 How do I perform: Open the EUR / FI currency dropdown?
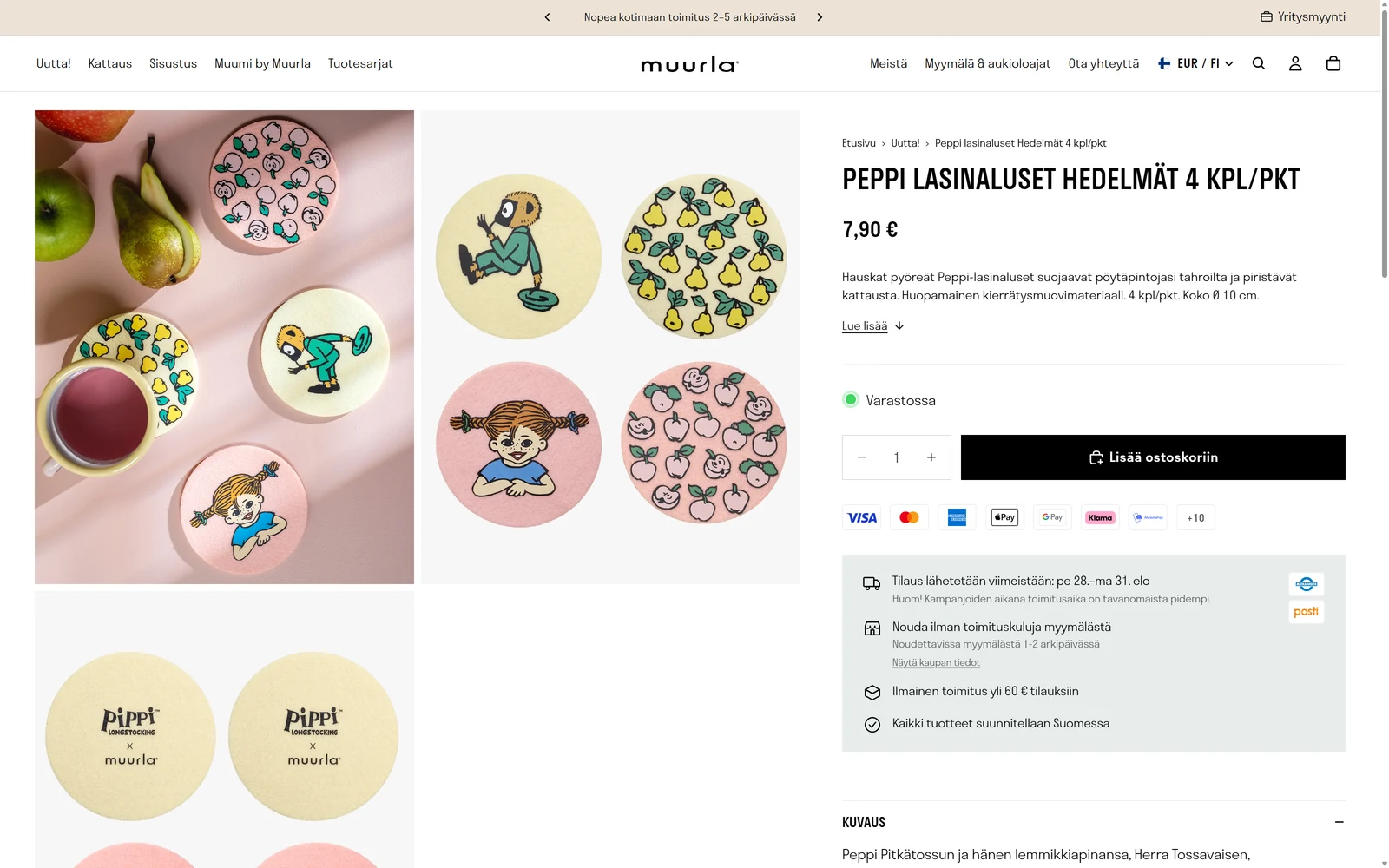(x=1195, y=63)
